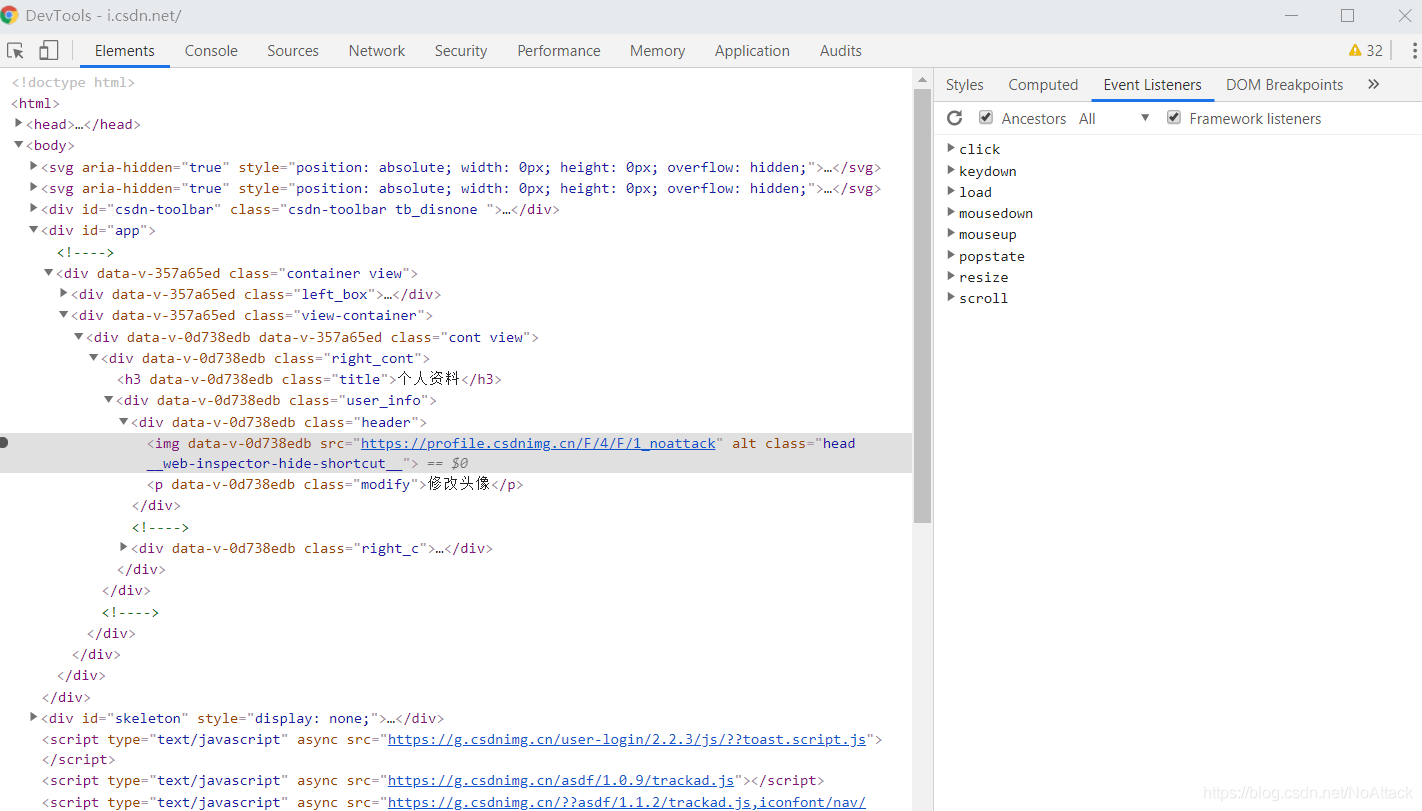Click the Elements panel vertical scrollbar
This screenshot has width=1422, height=811.
coord(922,305)
